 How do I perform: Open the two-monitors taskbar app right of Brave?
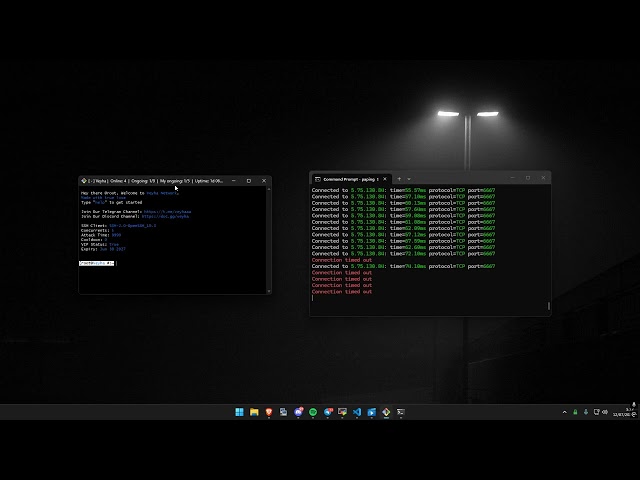[x=284, y=412]
